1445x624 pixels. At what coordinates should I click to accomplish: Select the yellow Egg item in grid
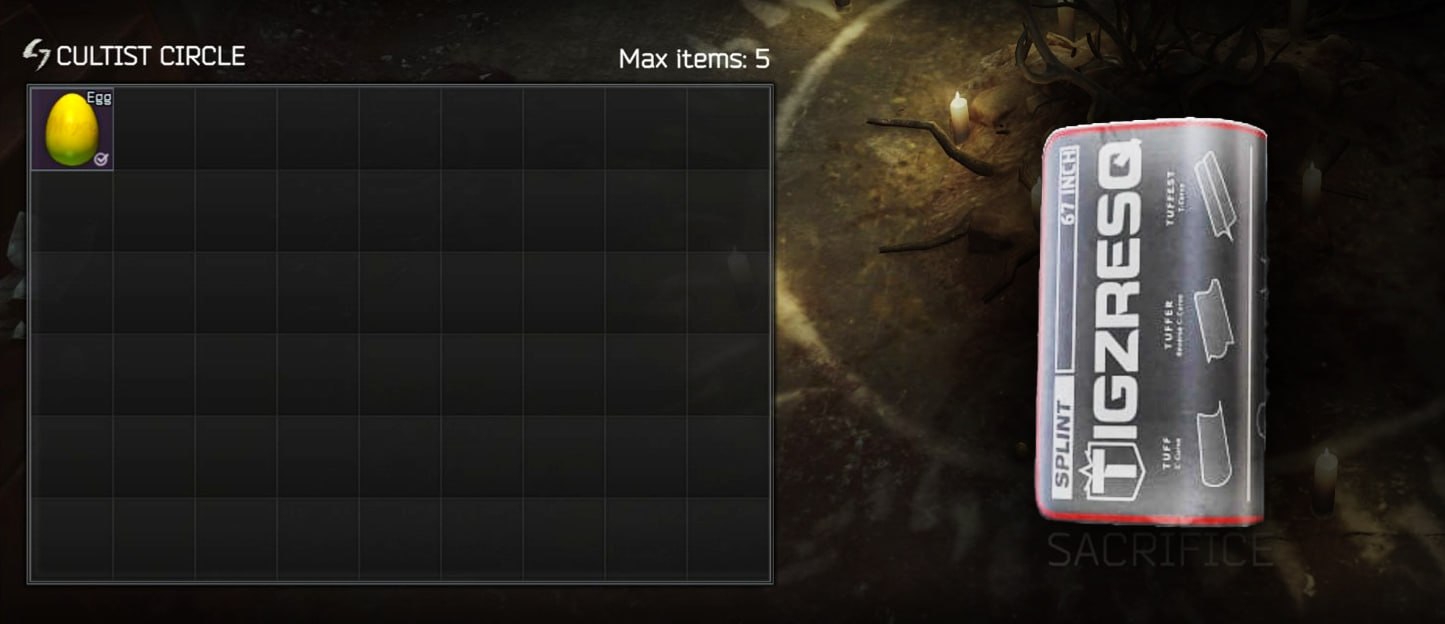tap(72, 129)
